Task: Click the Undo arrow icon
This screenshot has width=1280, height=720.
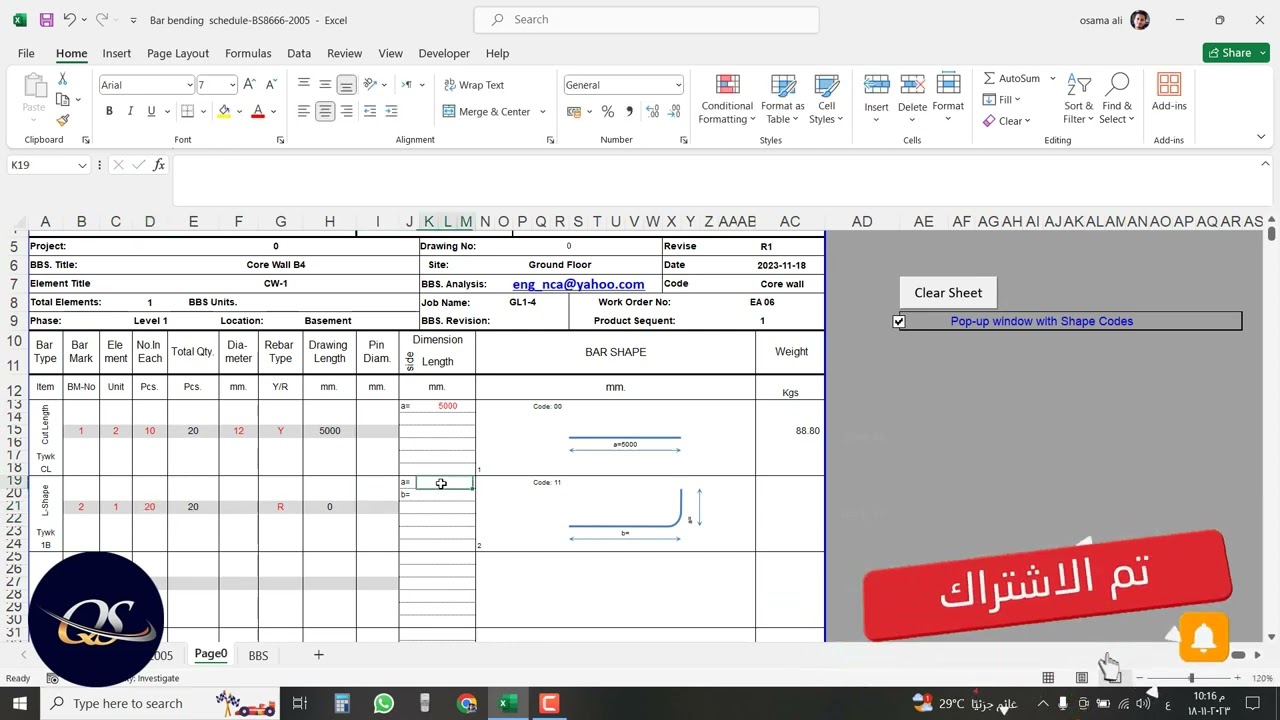Action: (69, 20)
